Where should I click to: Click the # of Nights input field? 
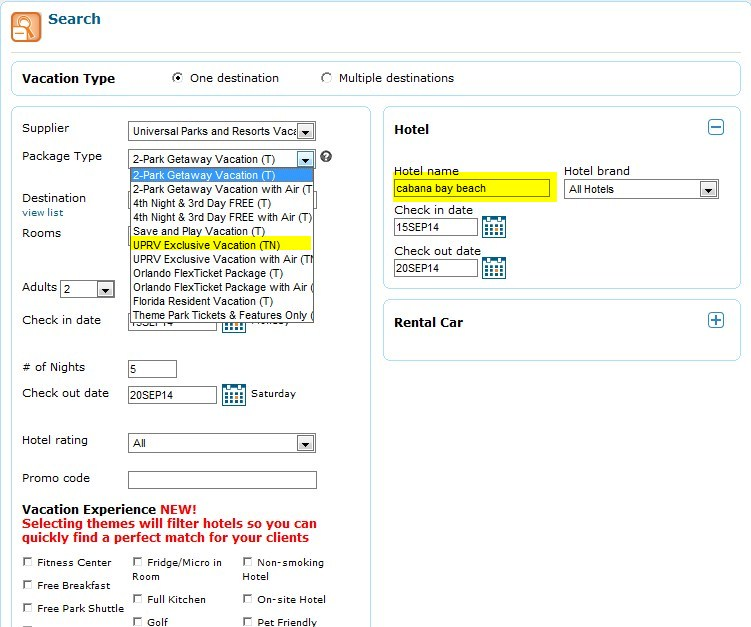(x=152, y=369)
